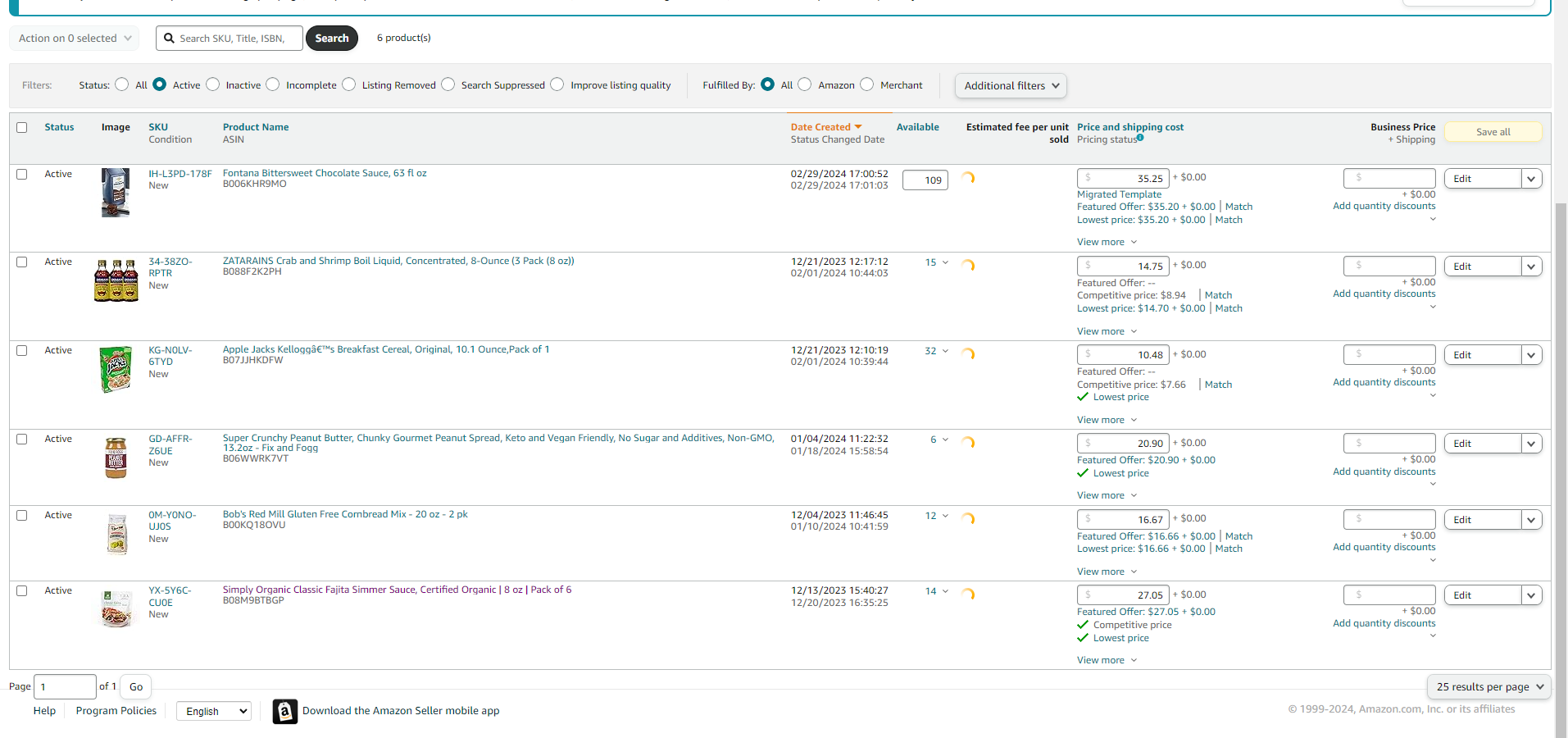Click Add quantity discounts for Fontana row
Screen dimensions: 1568x738
[1384, 206]
